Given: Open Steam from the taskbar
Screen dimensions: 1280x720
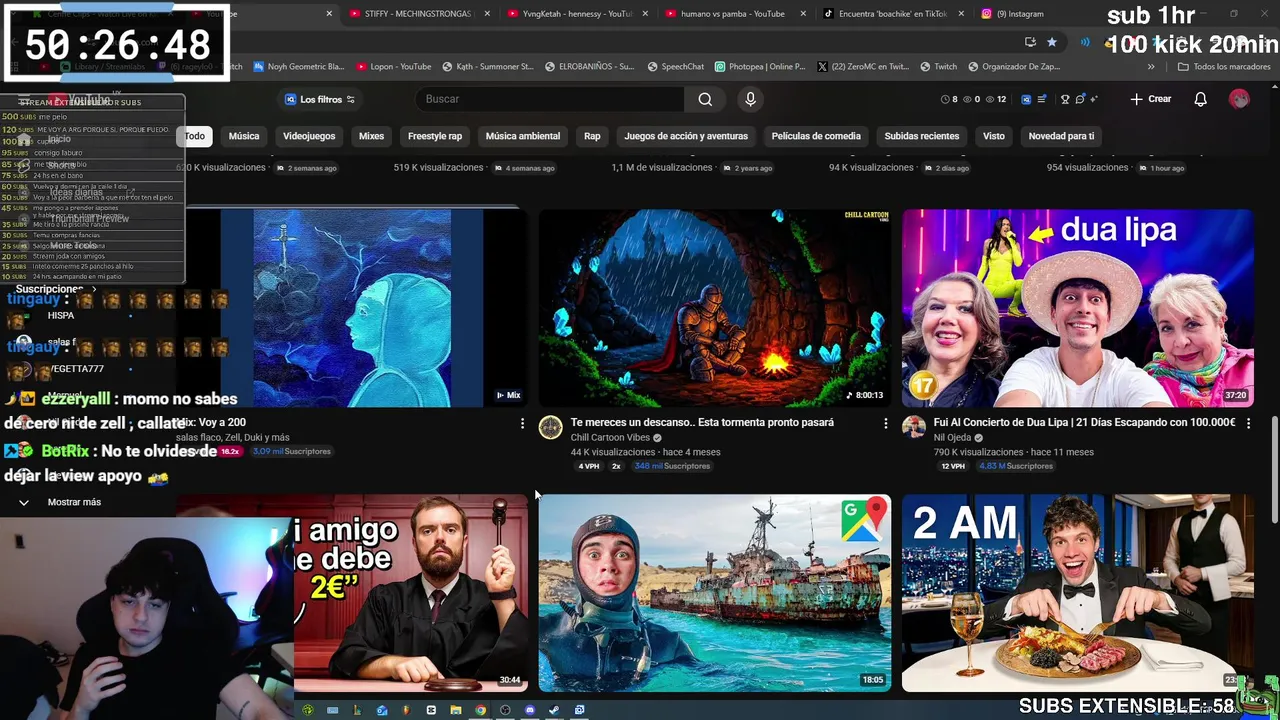Looking at the screenshot, I should [x=554, y=710].
